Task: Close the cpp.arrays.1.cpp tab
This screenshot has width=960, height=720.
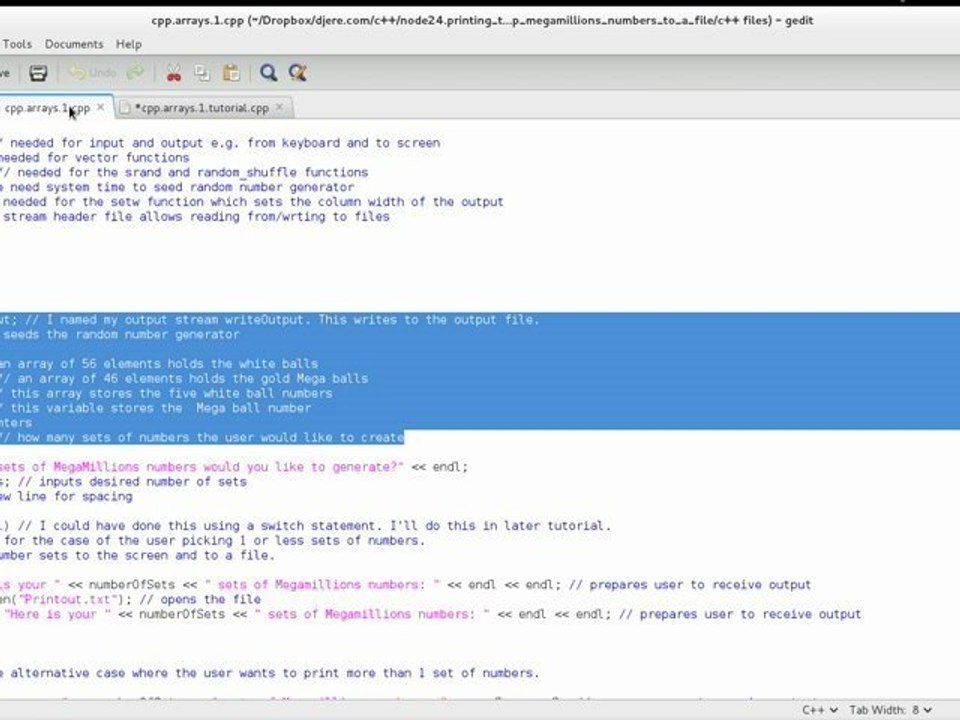Action: click(x=101, y=107)
